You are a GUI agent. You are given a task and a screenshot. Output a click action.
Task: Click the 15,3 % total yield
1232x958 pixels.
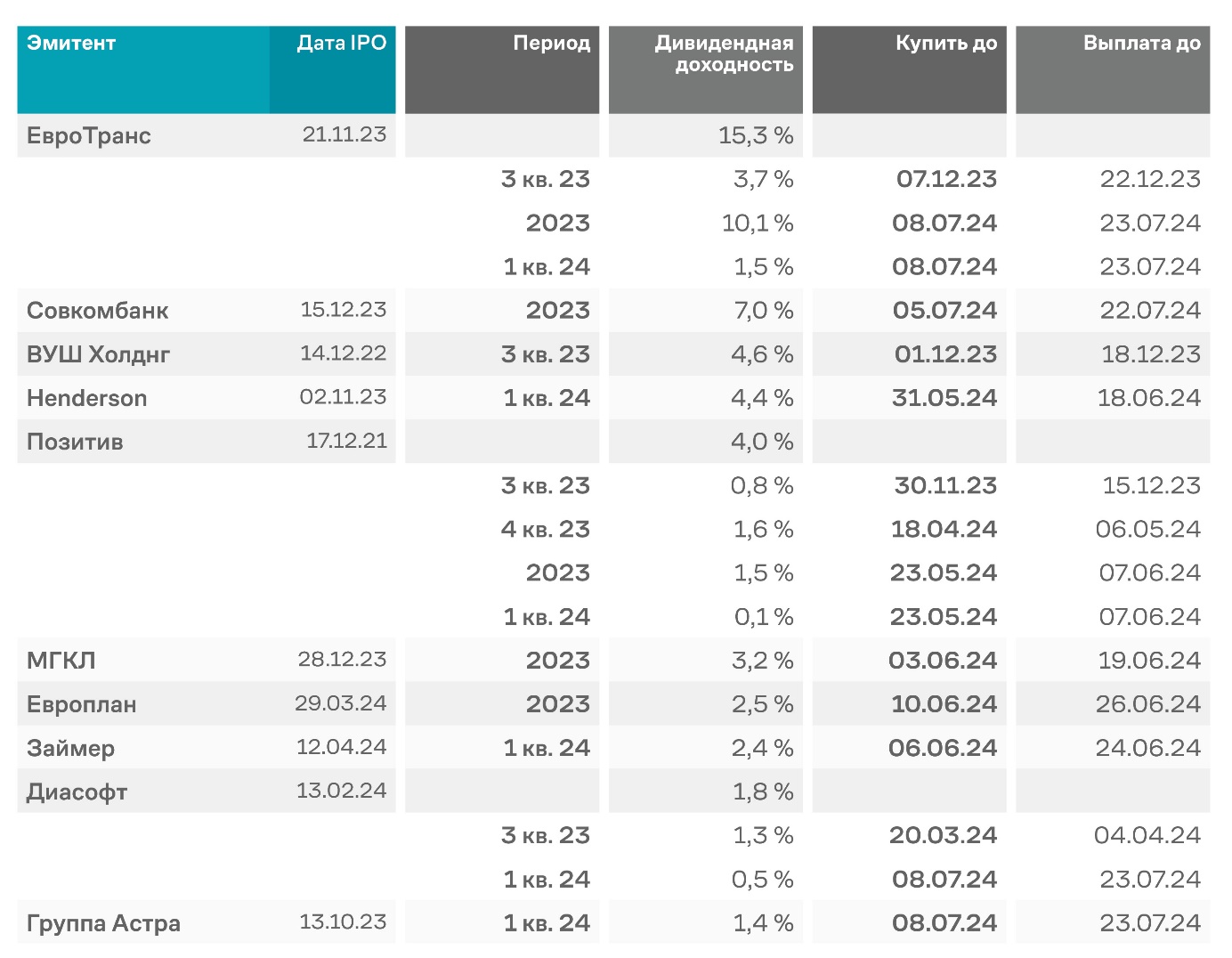756,135
